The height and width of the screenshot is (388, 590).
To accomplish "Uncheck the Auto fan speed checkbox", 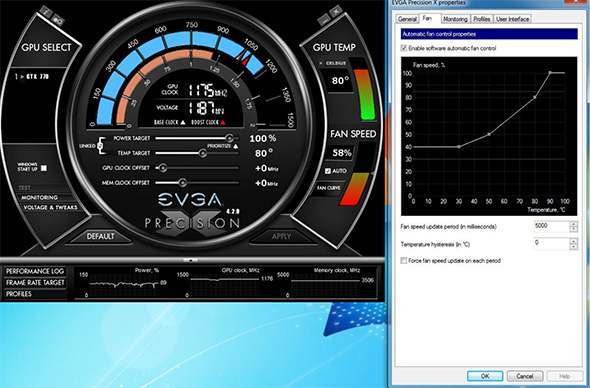I will (x=328, y=171).
